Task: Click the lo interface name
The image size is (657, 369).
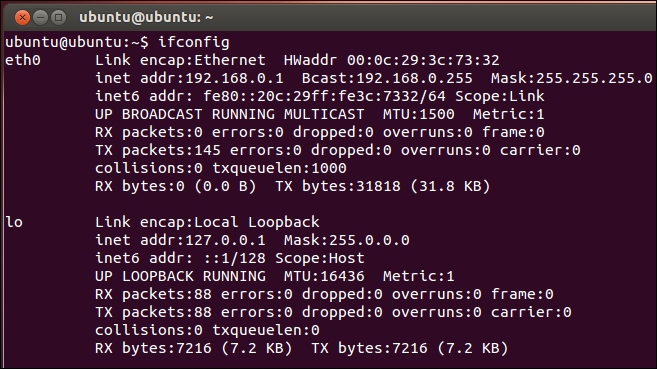Action: coord(14,222)
